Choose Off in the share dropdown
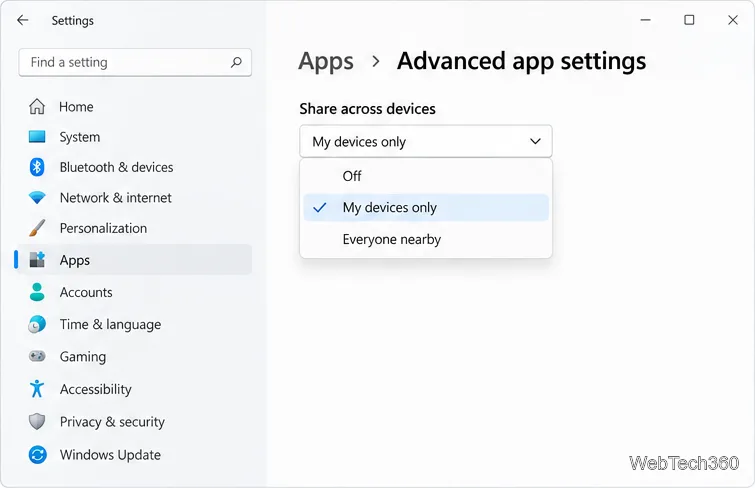Viewport: 755px width, 488px height. 426,176
